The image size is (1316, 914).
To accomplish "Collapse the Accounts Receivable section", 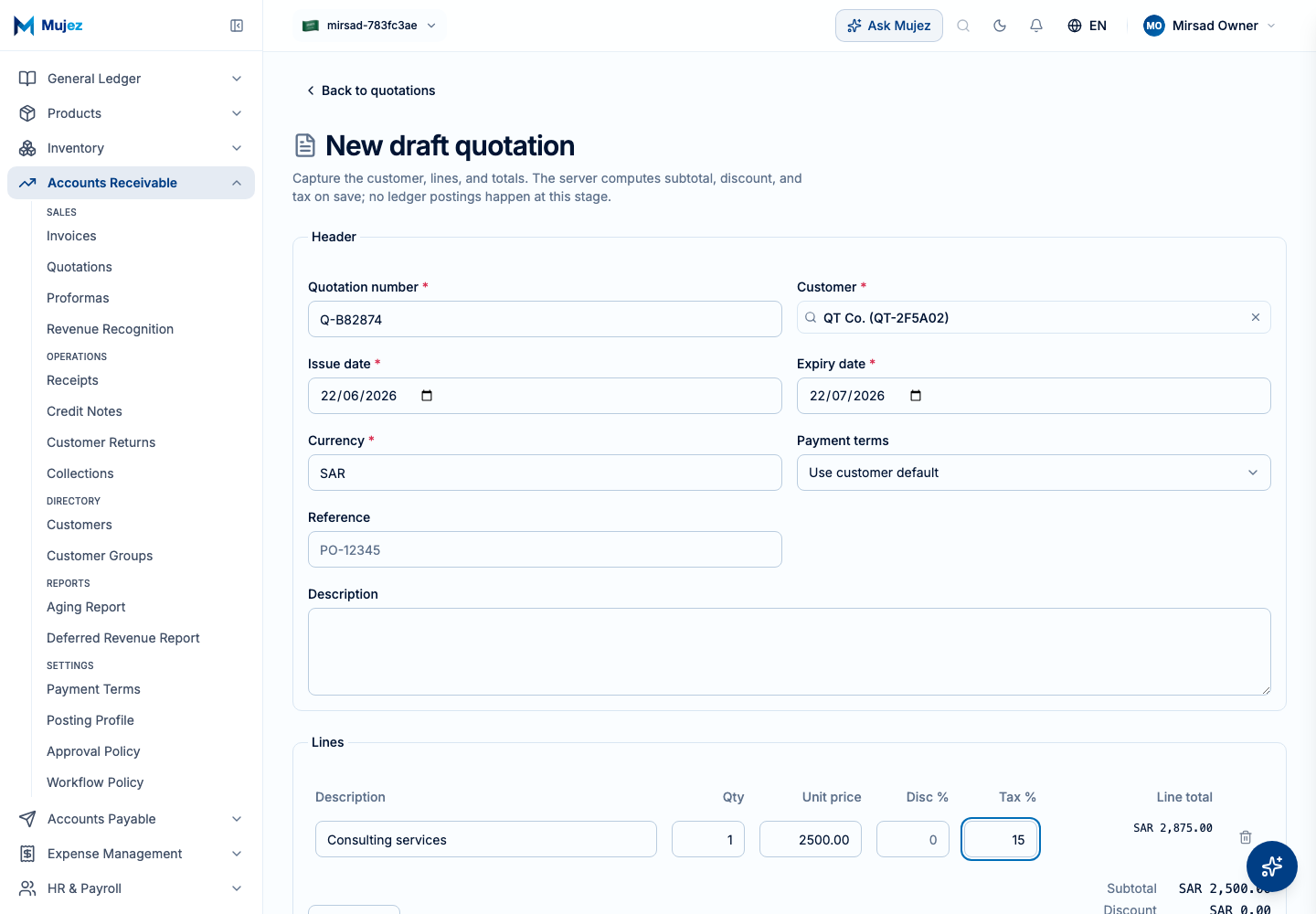I will click(x=237, y=183).
